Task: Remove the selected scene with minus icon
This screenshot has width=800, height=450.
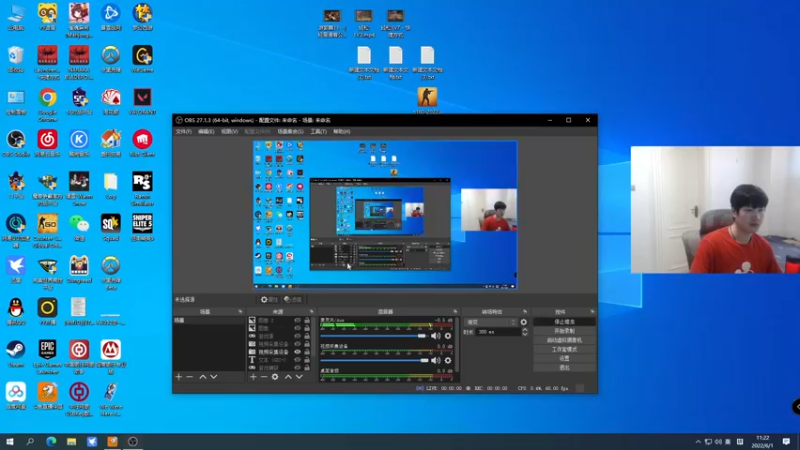Action: [x=190, y=377]
